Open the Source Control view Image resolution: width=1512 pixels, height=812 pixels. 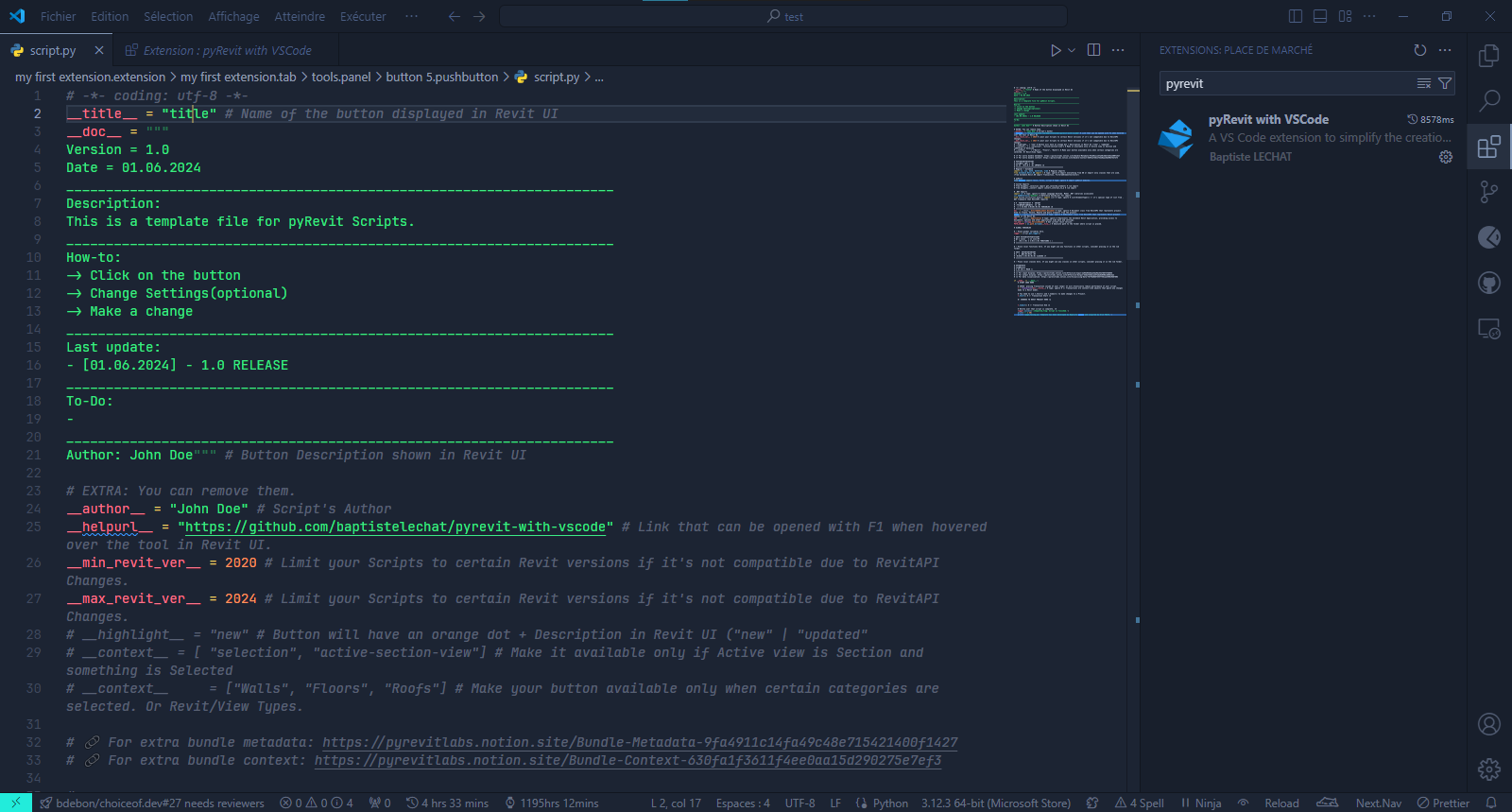1489,192
